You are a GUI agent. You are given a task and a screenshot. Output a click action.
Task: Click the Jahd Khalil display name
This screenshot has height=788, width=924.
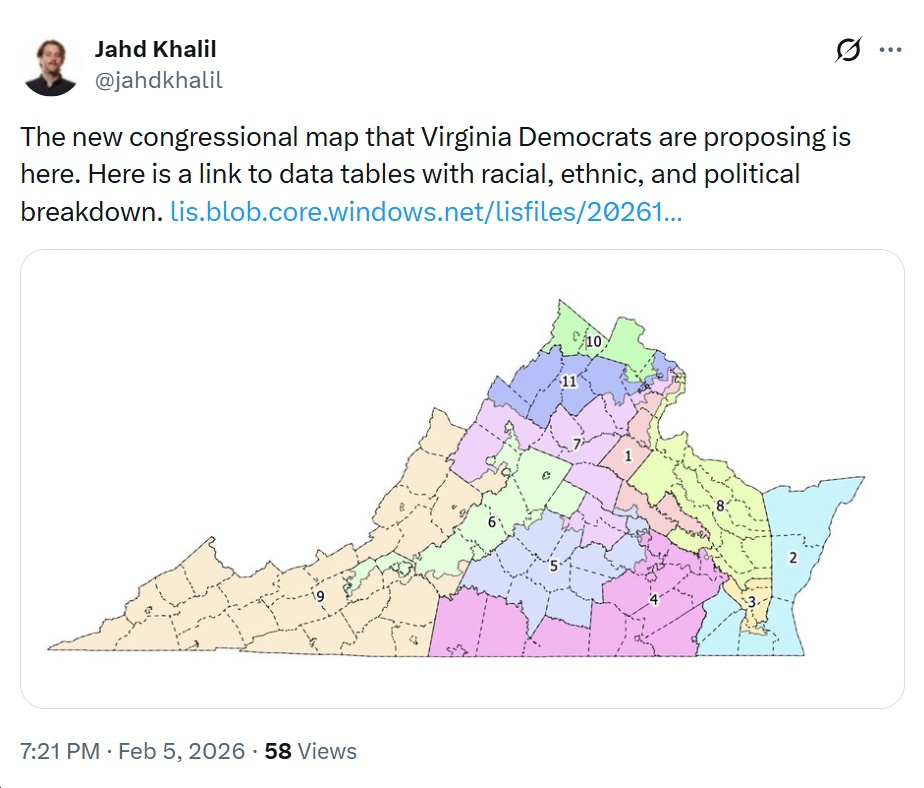pos(155,49)
